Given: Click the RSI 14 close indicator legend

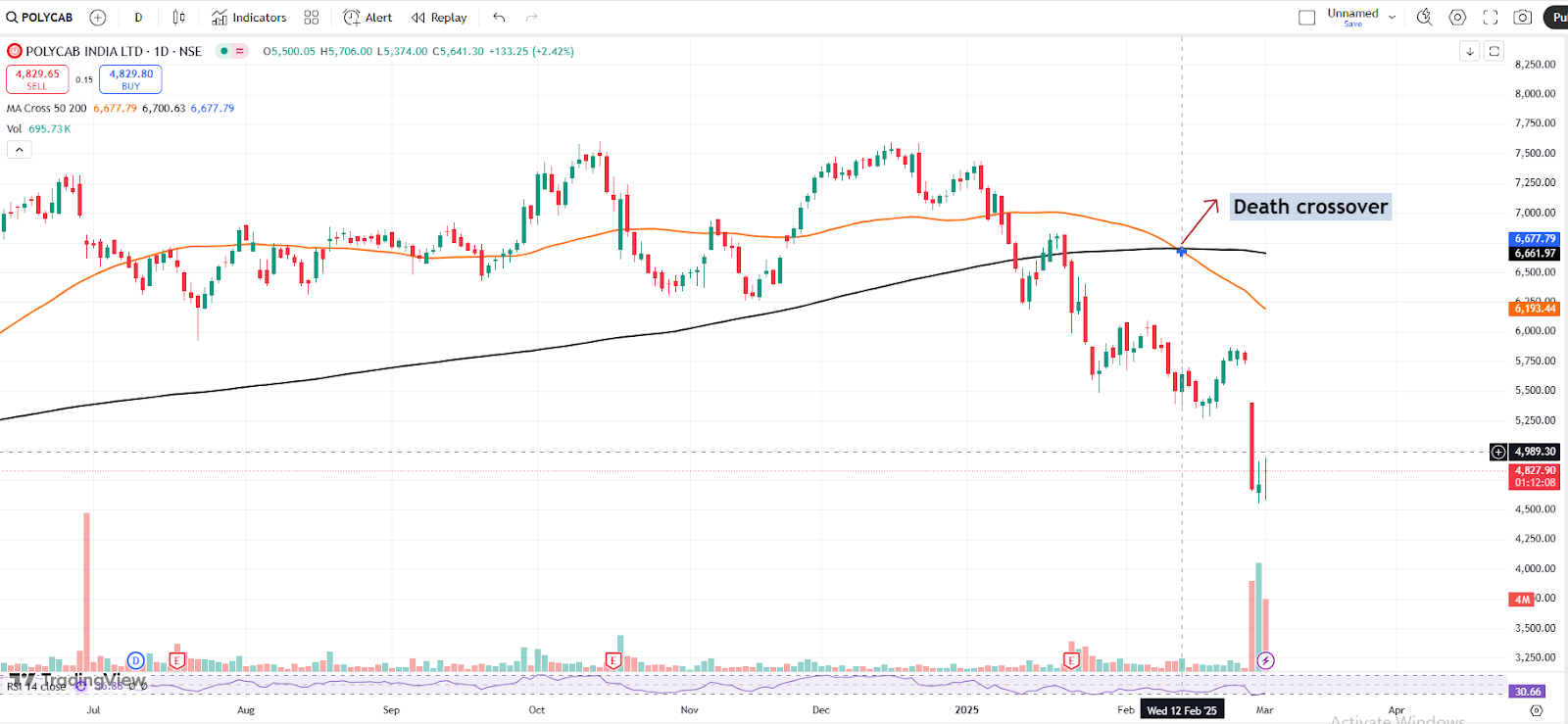Looking at the screenshot, I should (37, 686).
